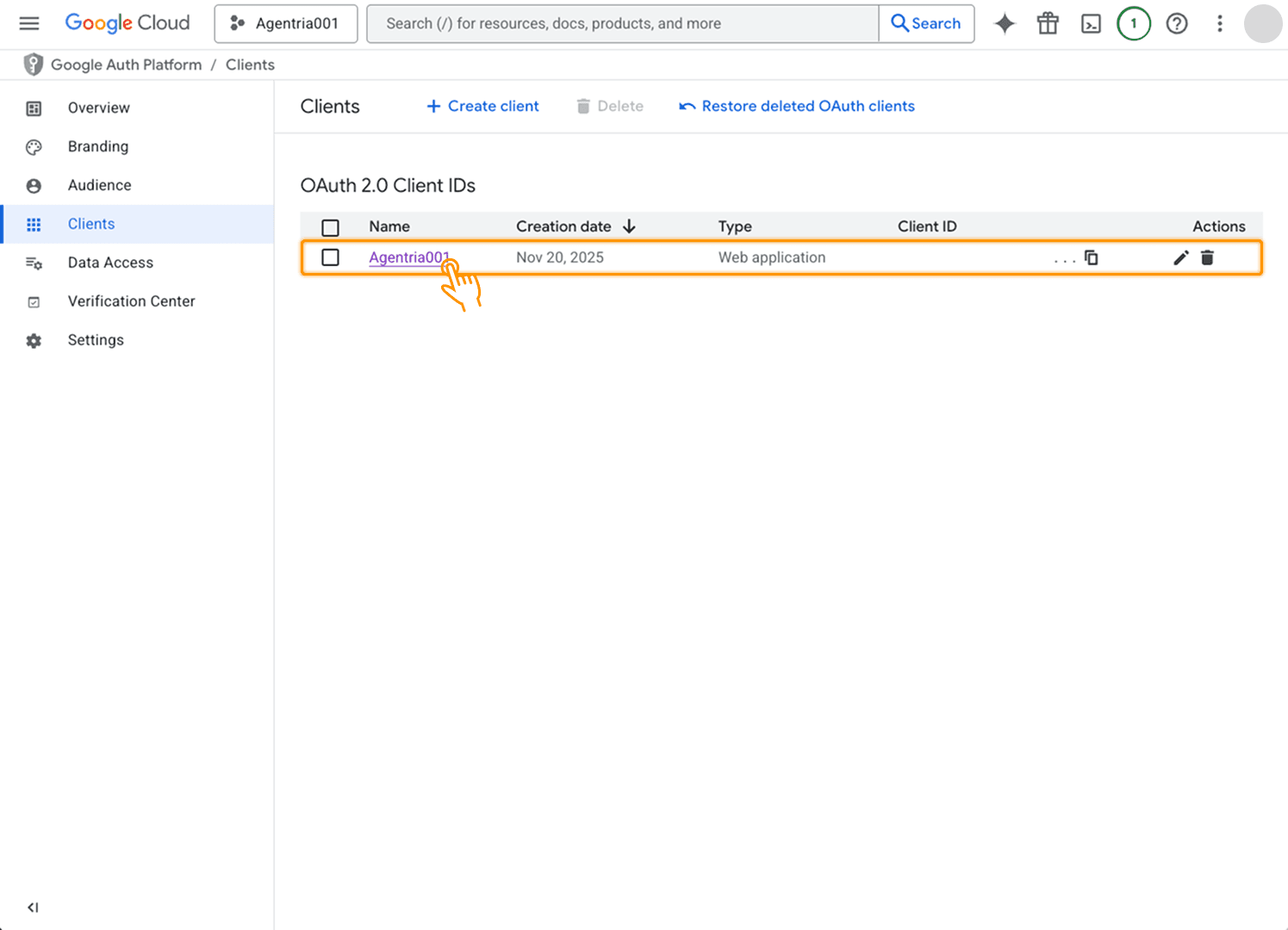Open the user account avatar

coord(1263,23)
